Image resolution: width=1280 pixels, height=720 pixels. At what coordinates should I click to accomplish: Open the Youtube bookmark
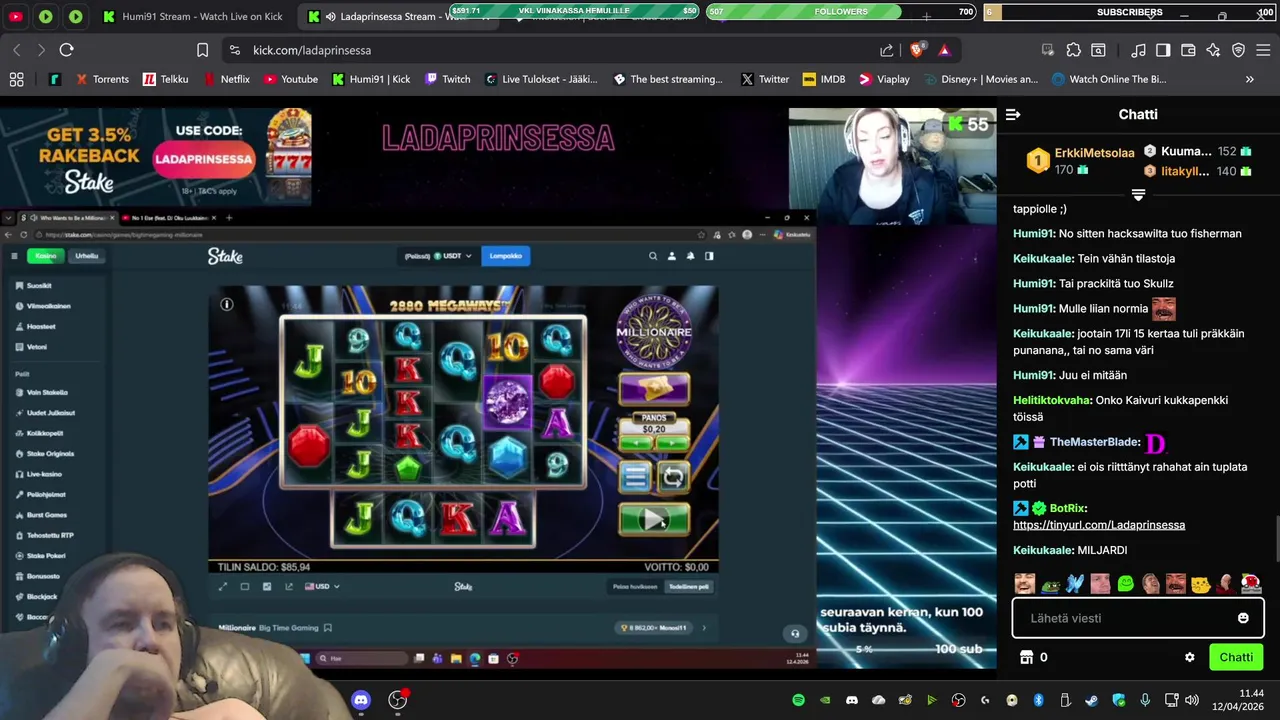290,79
